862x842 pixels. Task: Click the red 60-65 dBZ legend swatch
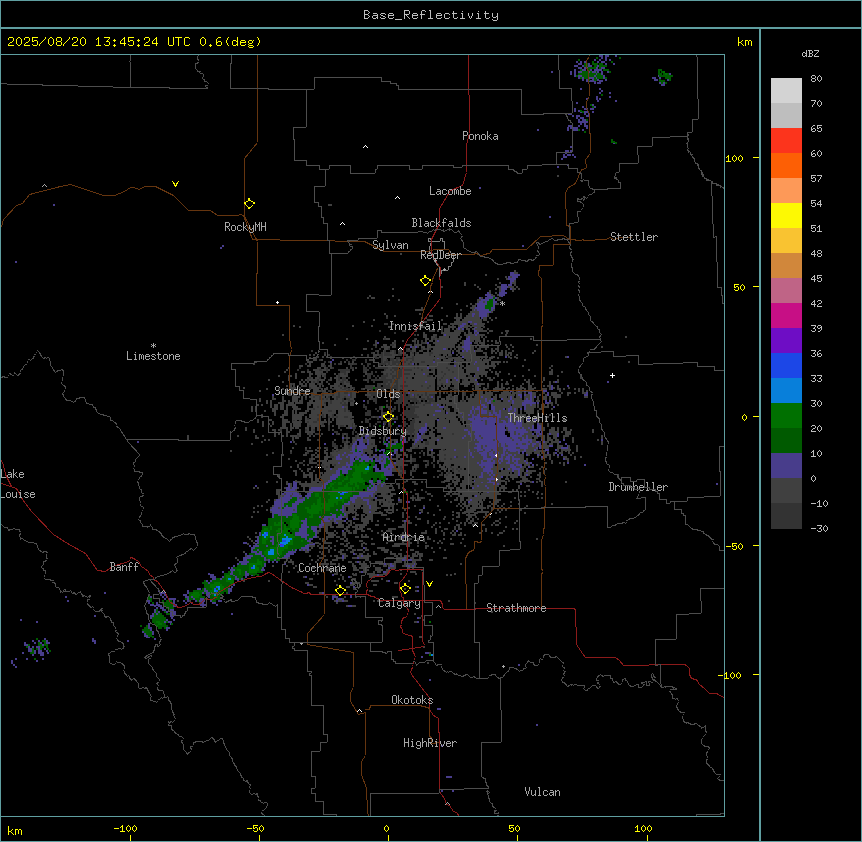click(786, 141)
